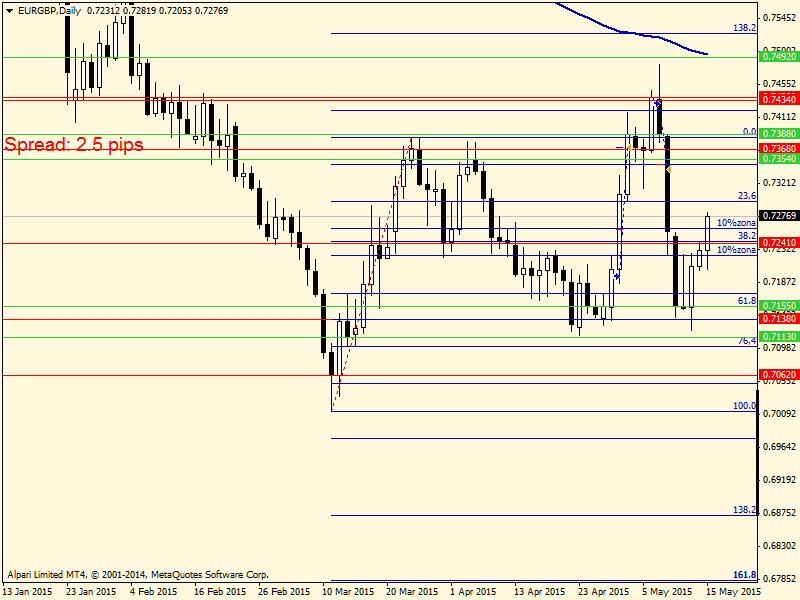The image size is (800, 600).
Task: Click the 10 Mar 2015 date label
Action: (348, 592)
